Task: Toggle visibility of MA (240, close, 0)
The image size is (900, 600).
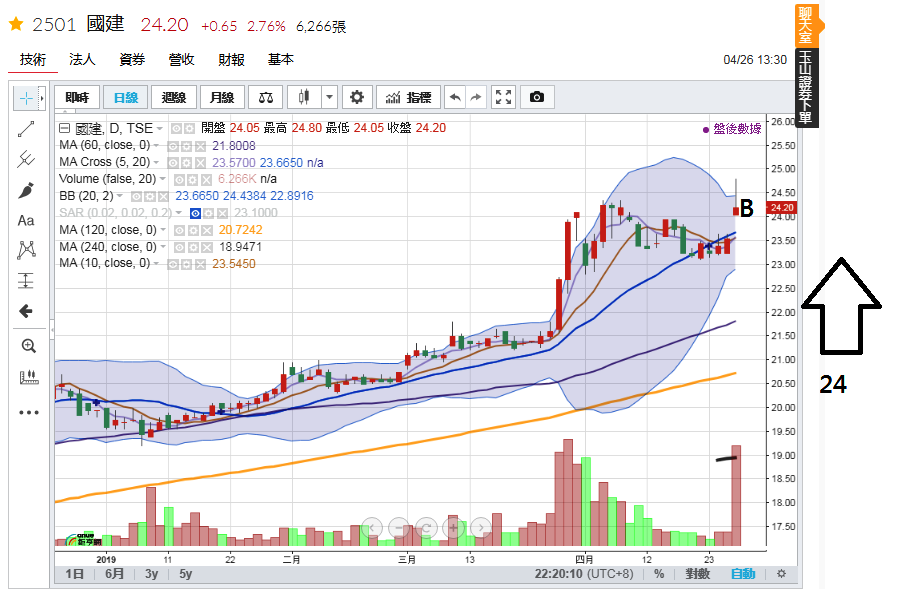Action: [x=180, y=248]
